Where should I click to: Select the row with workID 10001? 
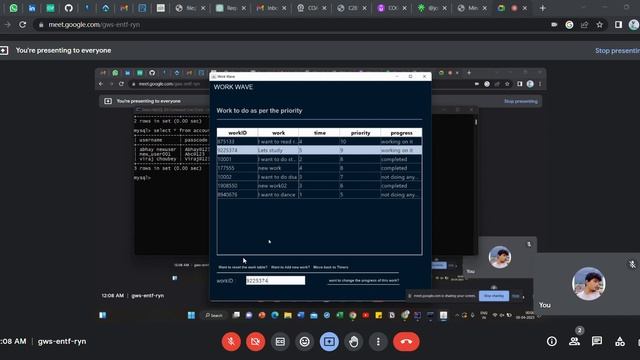pyautogui.click(x=319, y=160)
